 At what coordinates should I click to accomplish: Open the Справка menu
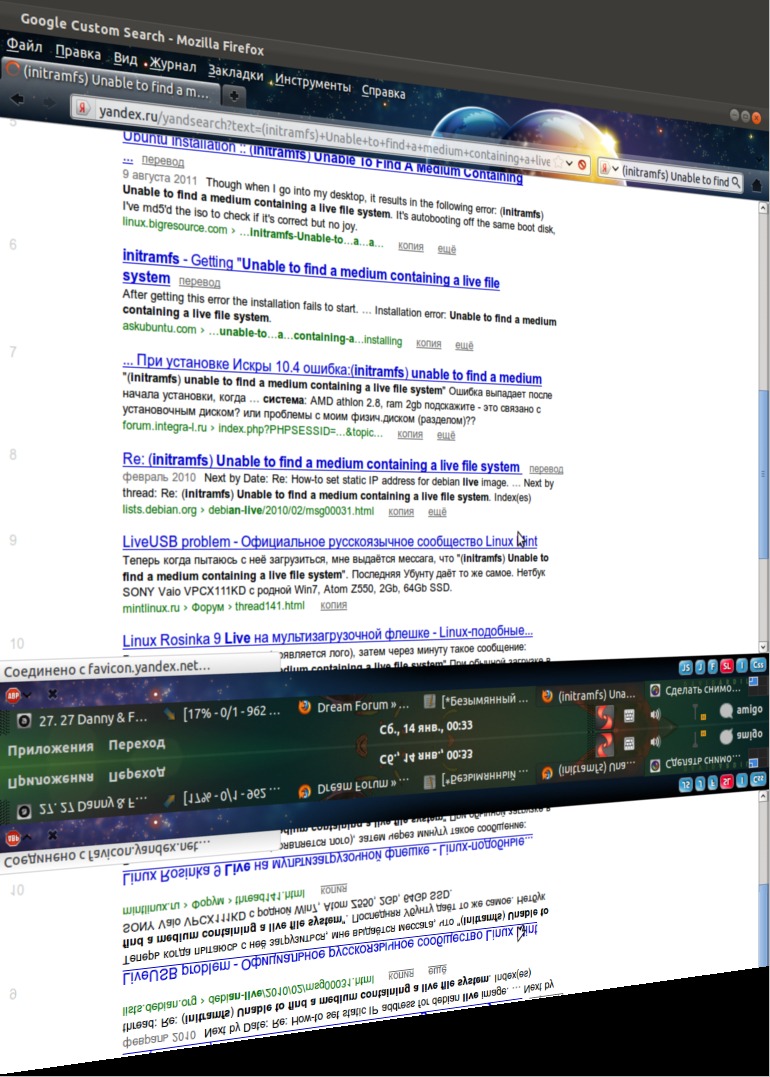click(383, 91)
